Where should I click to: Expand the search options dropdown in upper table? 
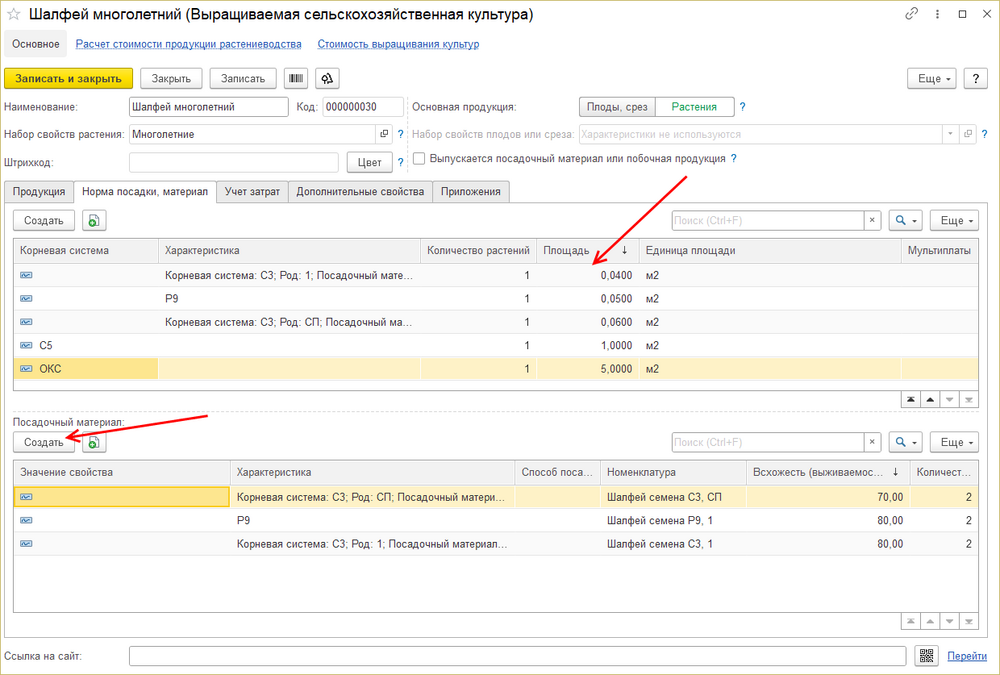905,221
